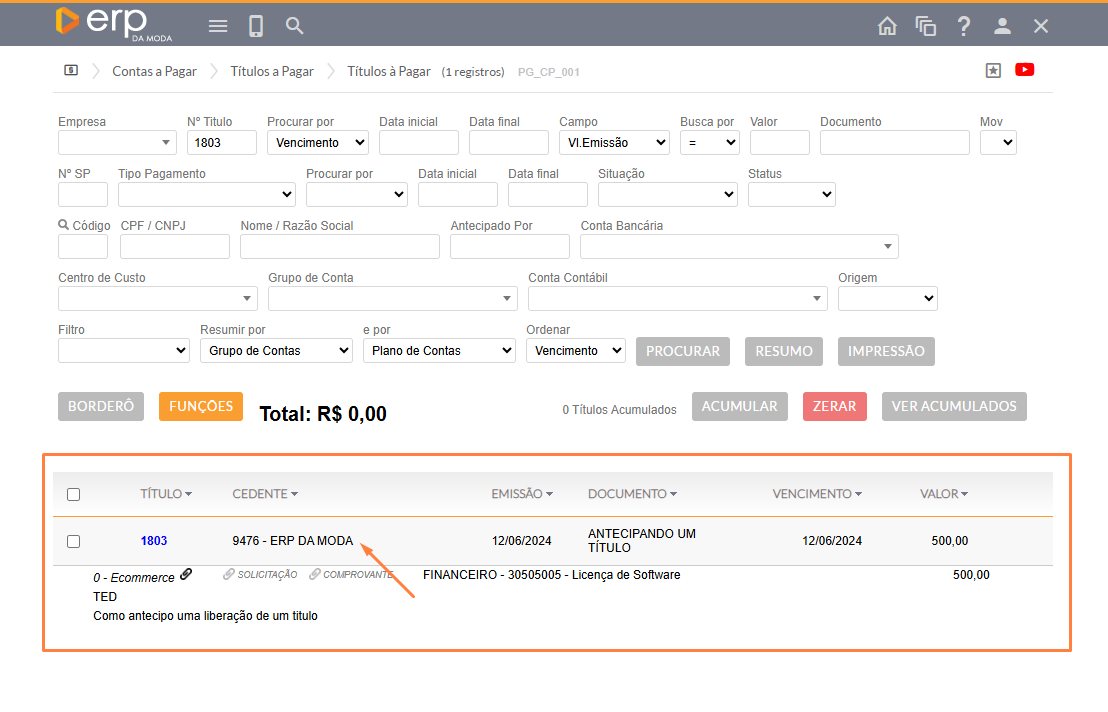Open the Empresa dropdown
Viewport: 1108px width, 712px height.
click(117, 143)
